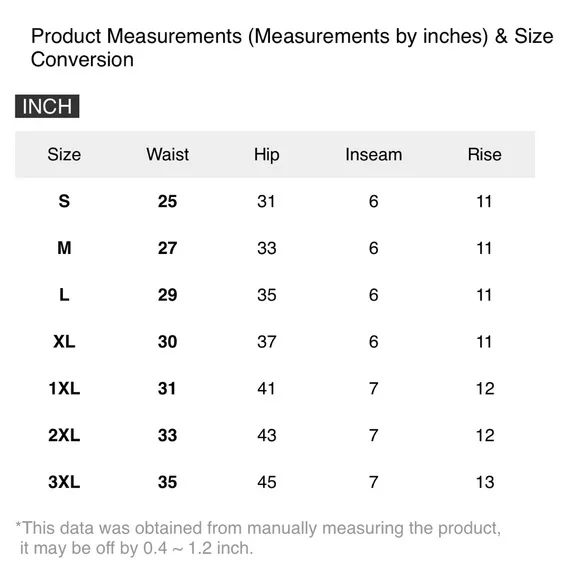
Task: Select the 1XL size row label
Action: pyautogui.click(x=64, y=388)
